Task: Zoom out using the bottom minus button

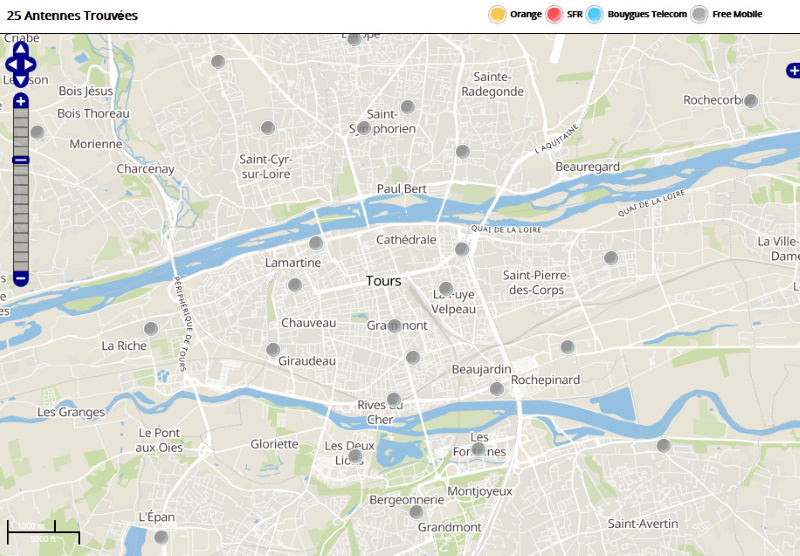Action: tap(20, 278)
